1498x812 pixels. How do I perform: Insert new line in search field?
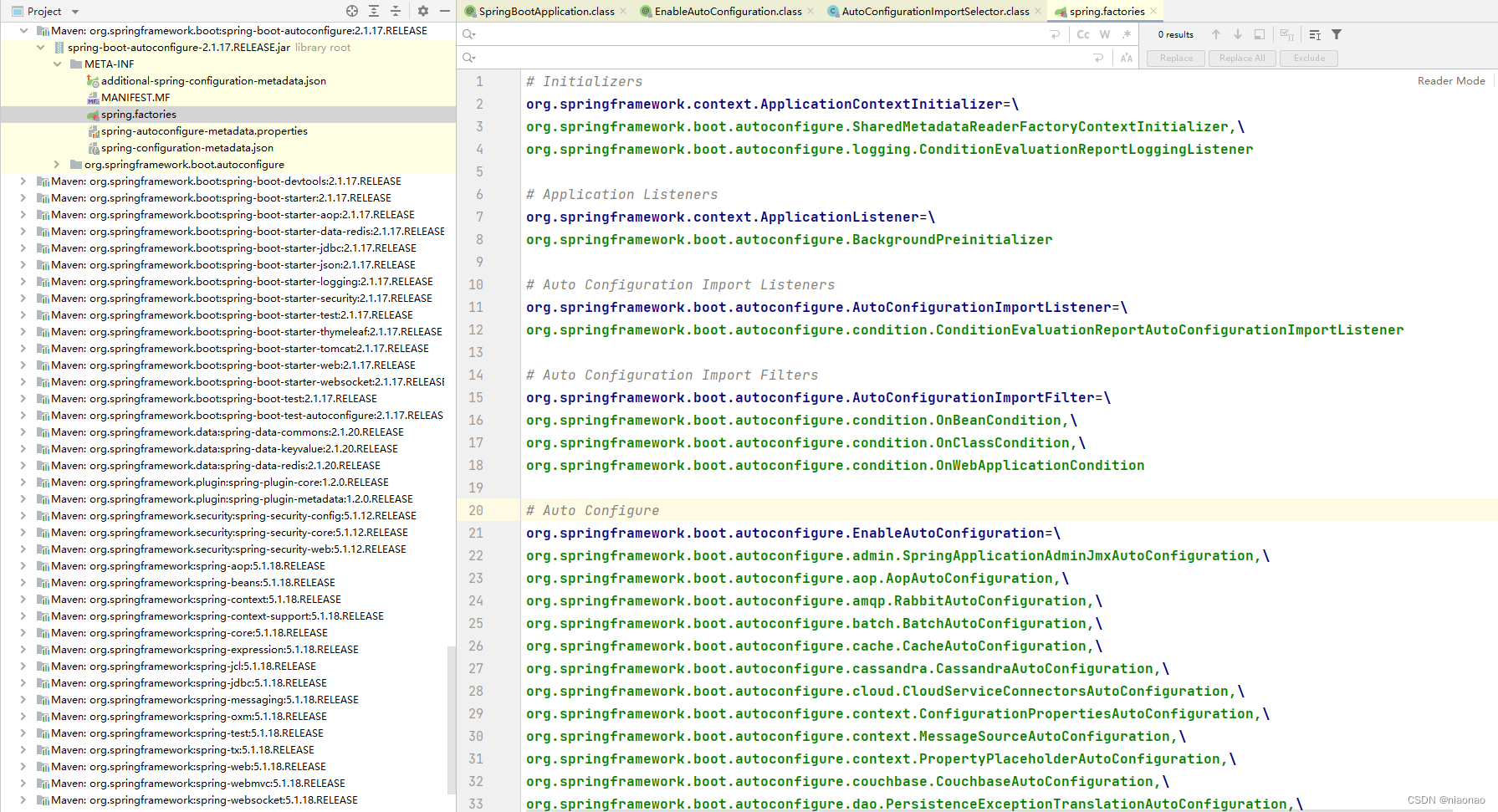click(x=1055, y=34)
